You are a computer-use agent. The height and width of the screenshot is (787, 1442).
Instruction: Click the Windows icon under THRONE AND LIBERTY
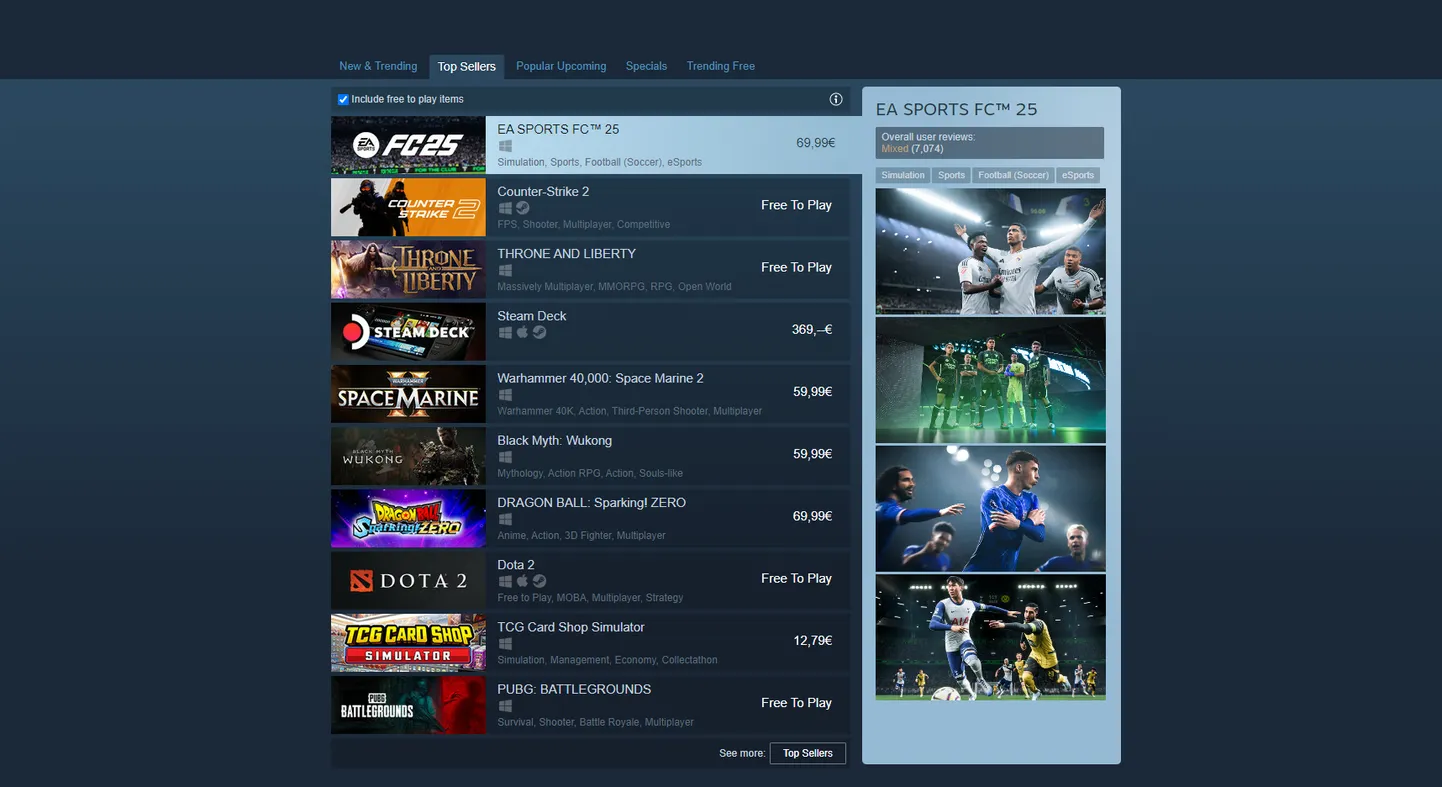505,270
